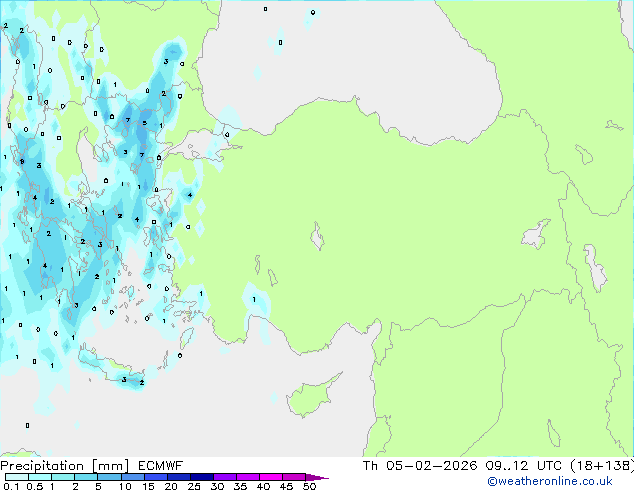Click the "09..12 UTC" time text
The height and width of the screenshot is (490, 634).
tap(524, 466)
